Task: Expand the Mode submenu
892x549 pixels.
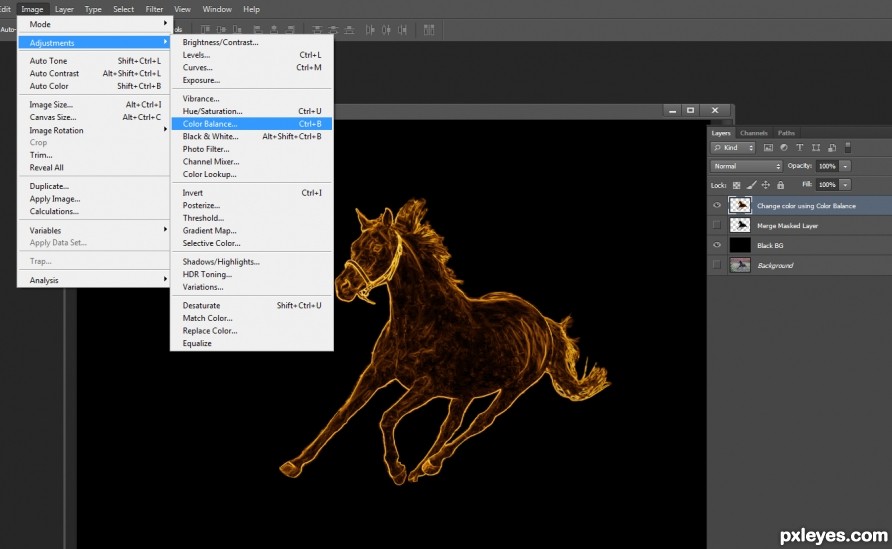Action: (x=94, y=24)
